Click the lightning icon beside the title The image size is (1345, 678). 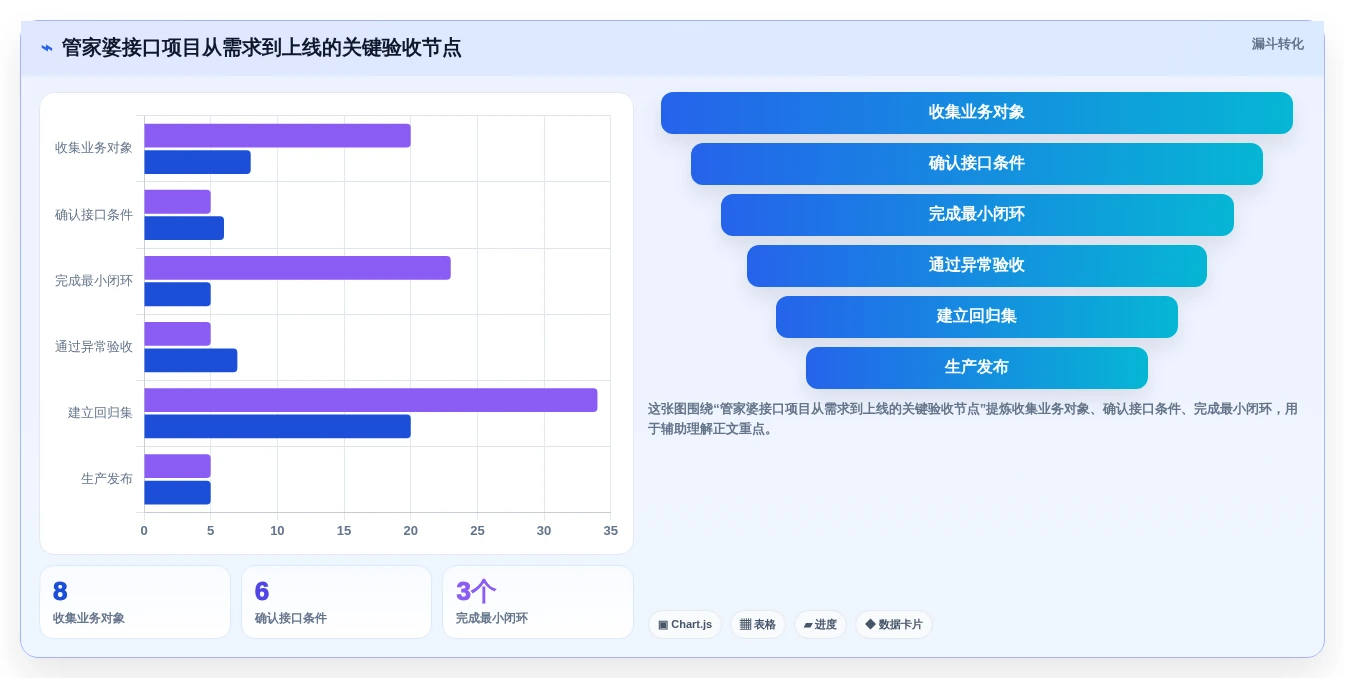pos(47,48)
